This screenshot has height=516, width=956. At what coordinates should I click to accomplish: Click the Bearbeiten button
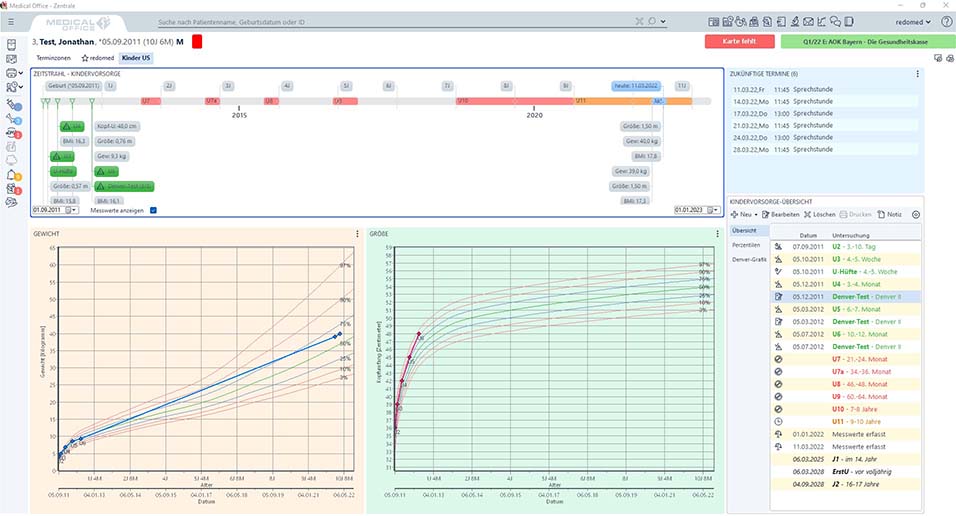click(x=780, y=215)
